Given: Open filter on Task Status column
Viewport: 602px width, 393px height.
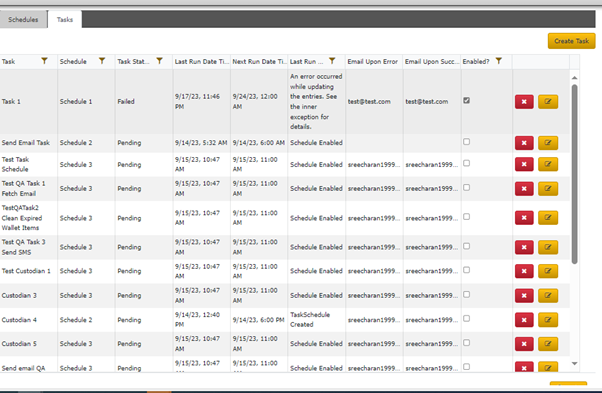Looking at the screenshot, I should pos(159,61).
